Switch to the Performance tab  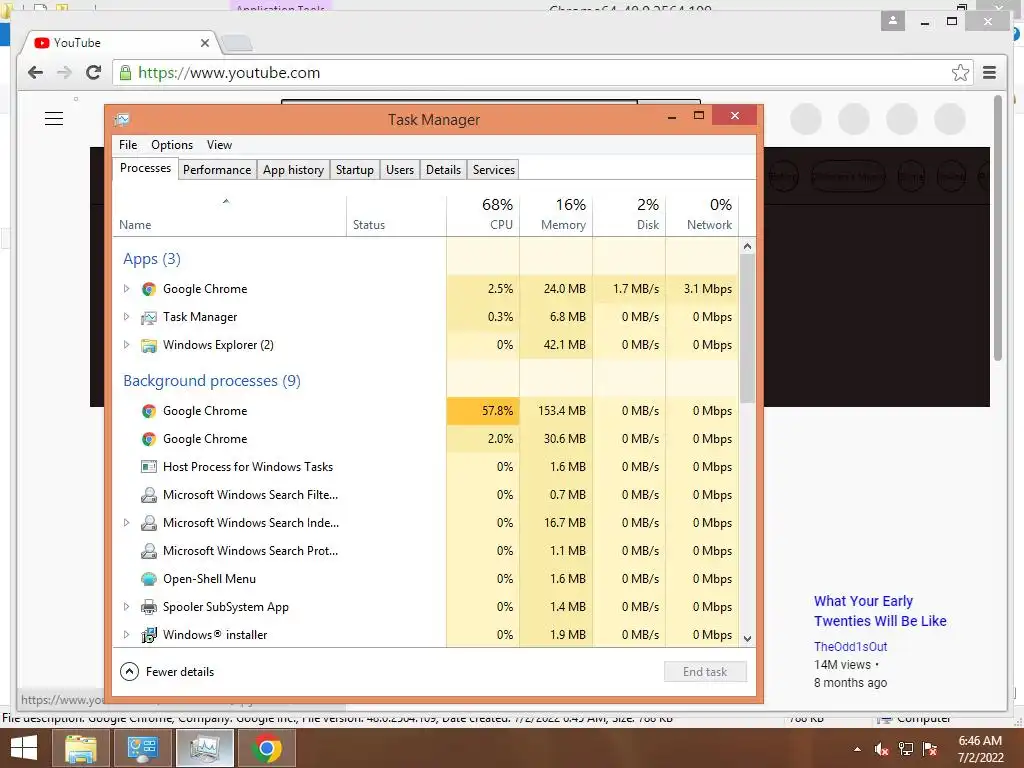tap(217, 170)
